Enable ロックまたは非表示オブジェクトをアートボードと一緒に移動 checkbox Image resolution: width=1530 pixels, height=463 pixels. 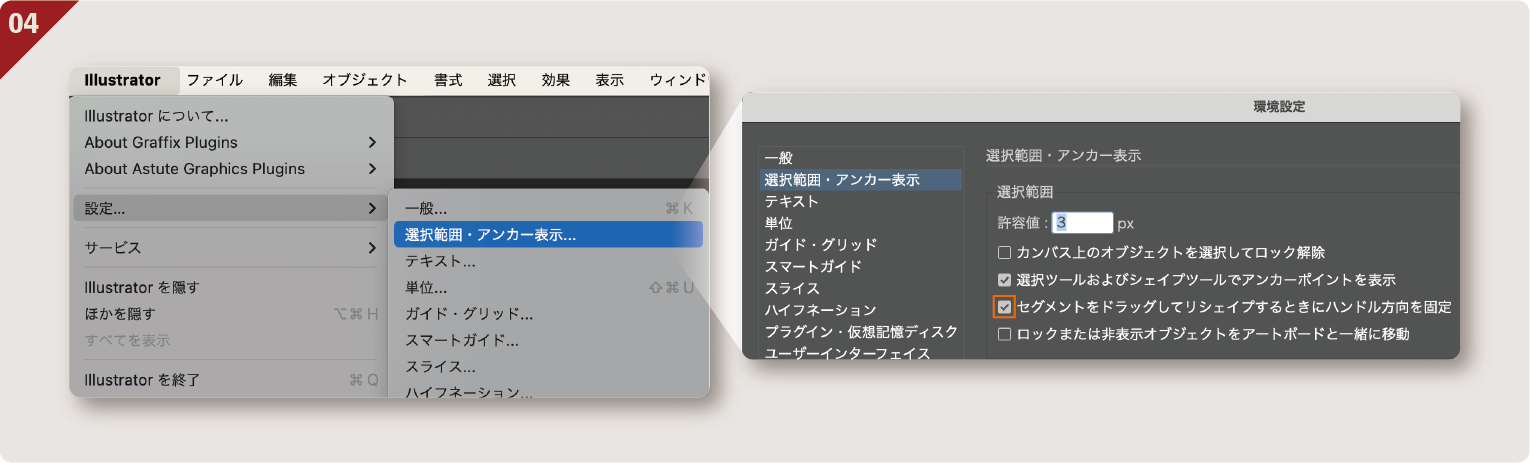pos(1005,334)
